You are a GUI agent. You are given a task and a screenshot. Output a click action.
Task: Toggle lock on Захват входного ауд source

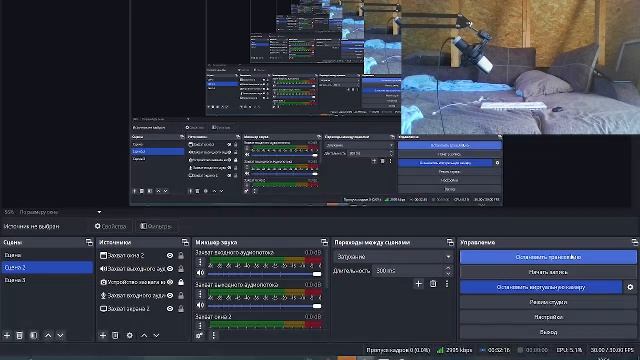coord(181,296)
